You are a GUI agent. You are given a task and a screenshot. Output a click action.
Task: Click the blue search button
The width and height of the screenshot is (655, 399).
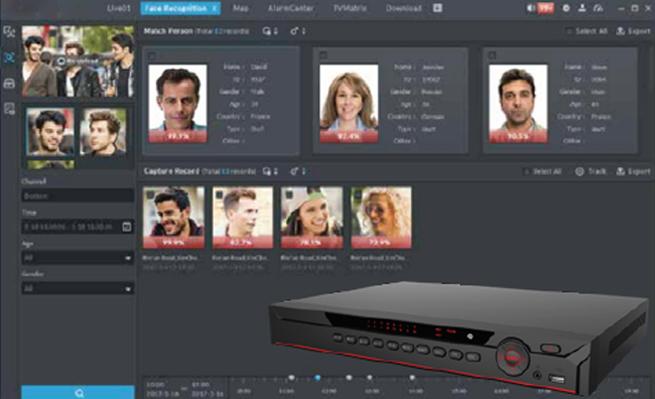[x=78, y=392]
